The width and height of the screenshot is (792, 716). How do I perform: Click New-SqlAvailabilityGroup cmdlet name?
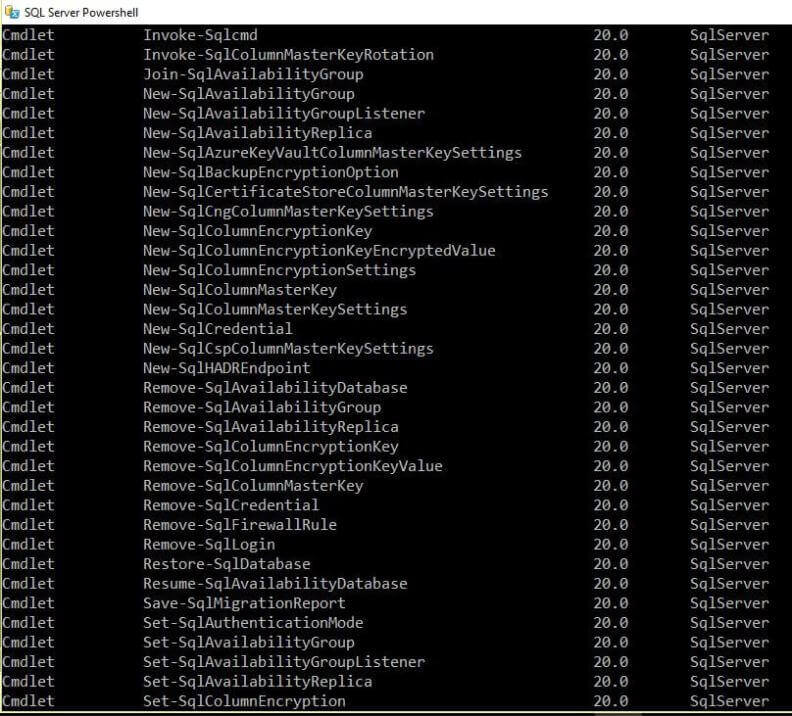tap(249, 94)
